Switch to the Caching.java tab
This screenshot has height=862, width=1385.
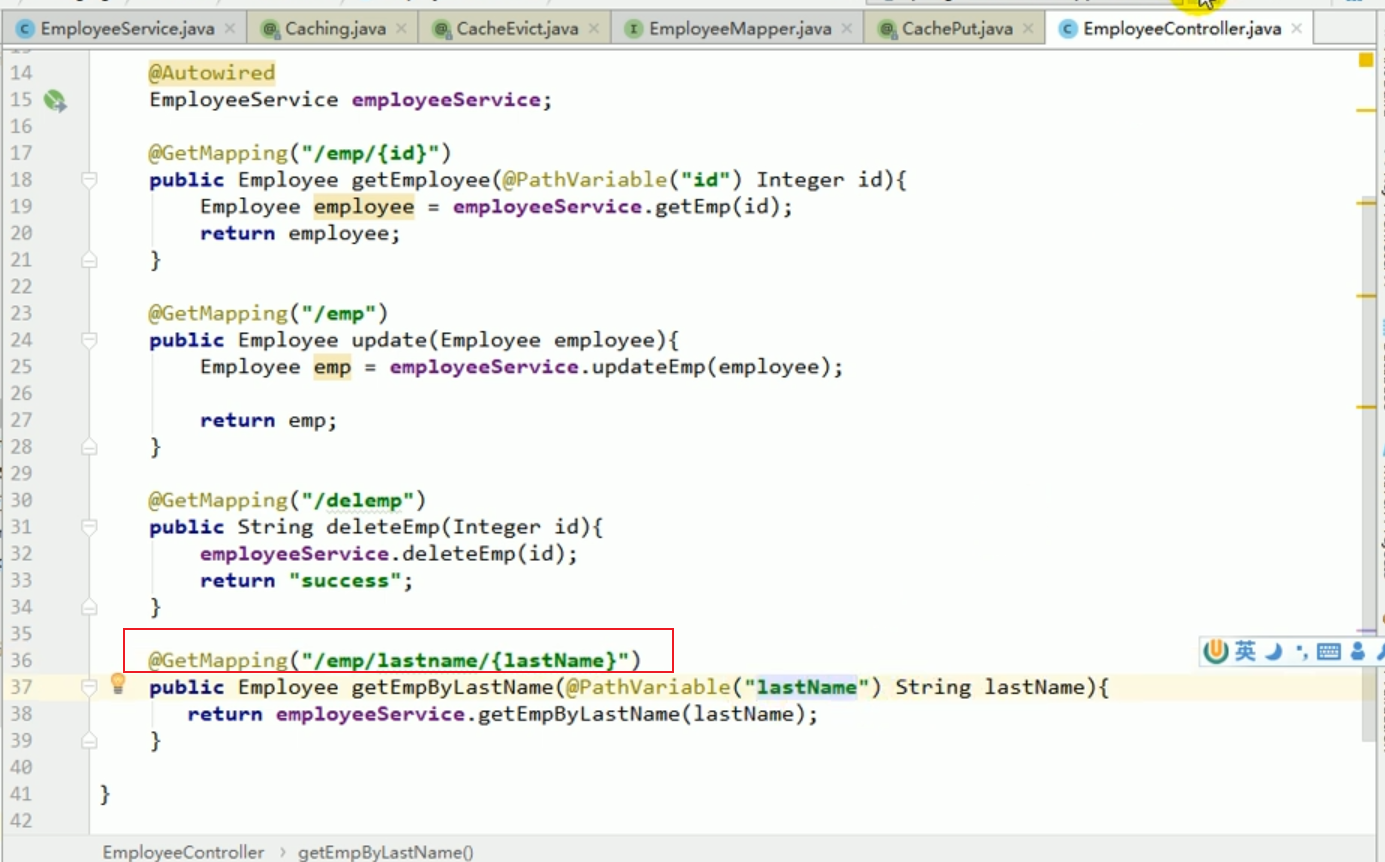tap(334, 29)
